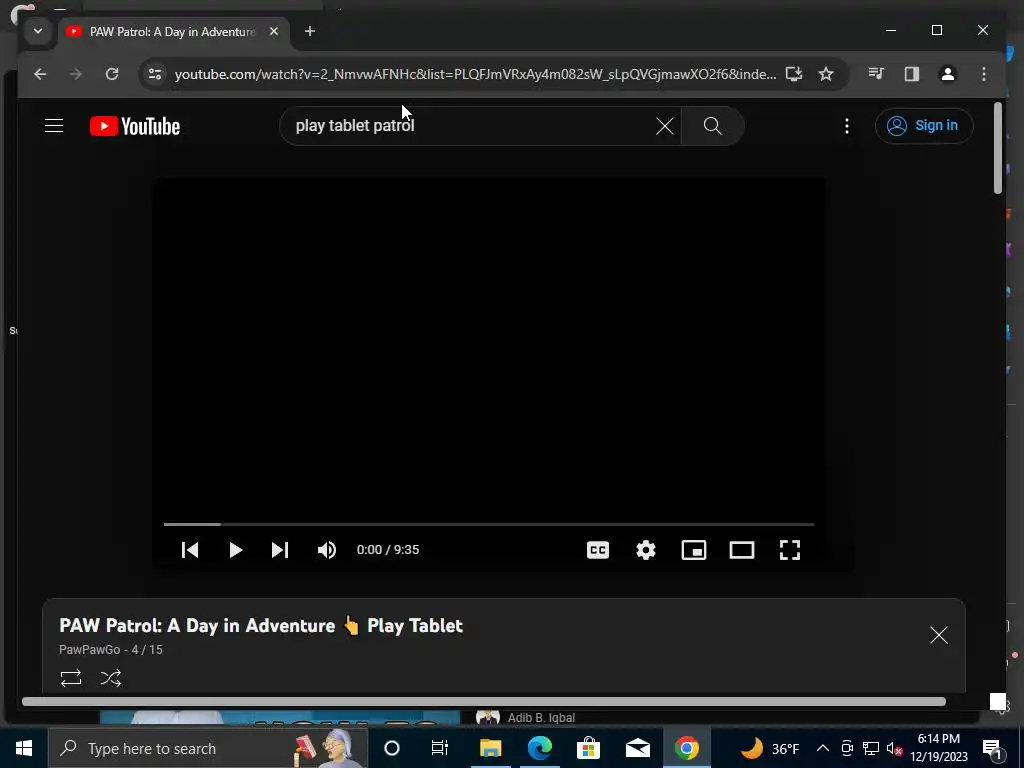Viewport: 1024px width, 768px height.
Task: Click Adib B. Iqbal channel name
Action: tap(541, 718)
